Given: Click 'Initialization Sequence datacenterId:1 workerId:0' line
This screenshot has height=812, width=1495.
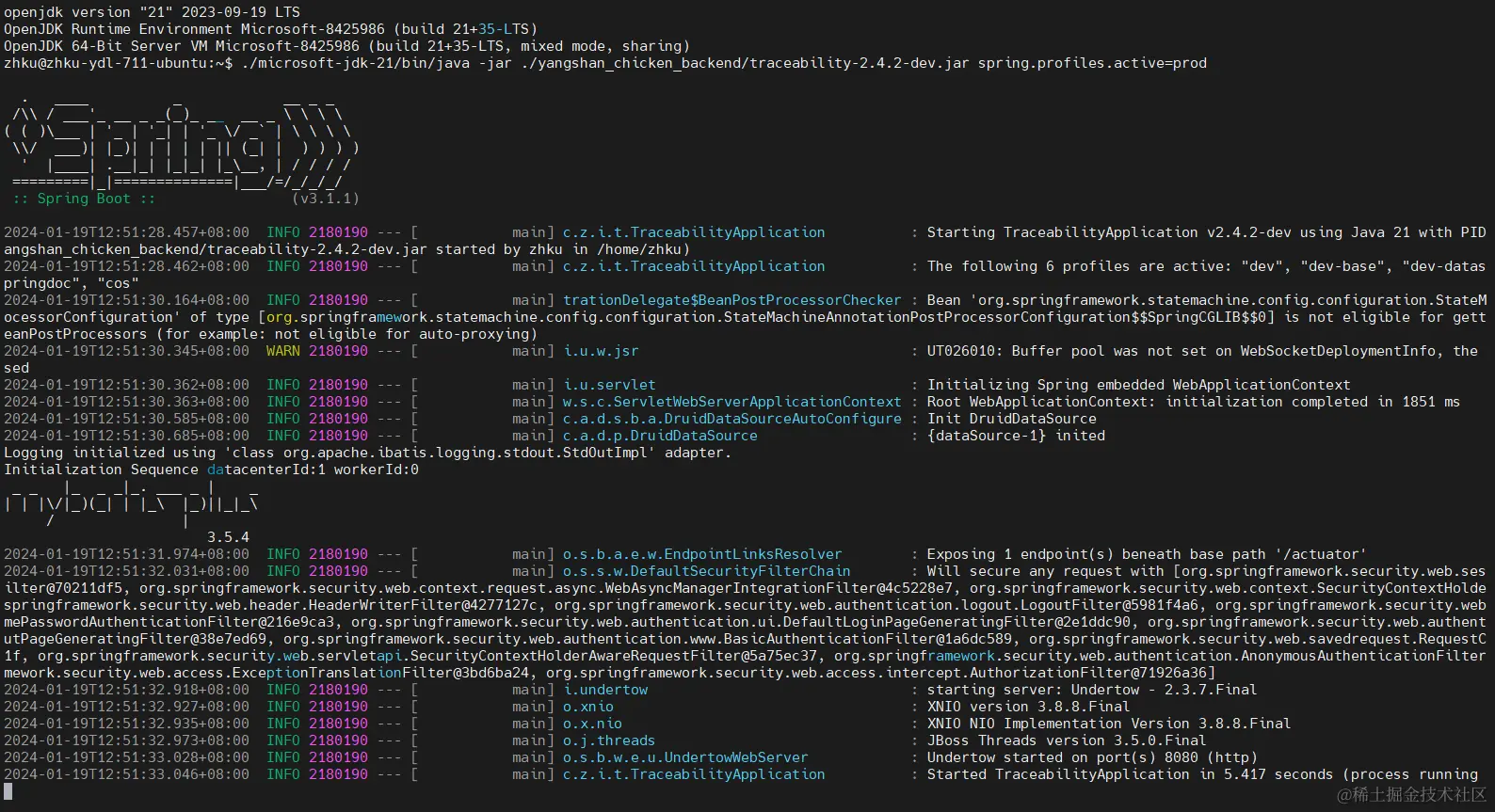Looking at the screenshot, I should point(211,470).
